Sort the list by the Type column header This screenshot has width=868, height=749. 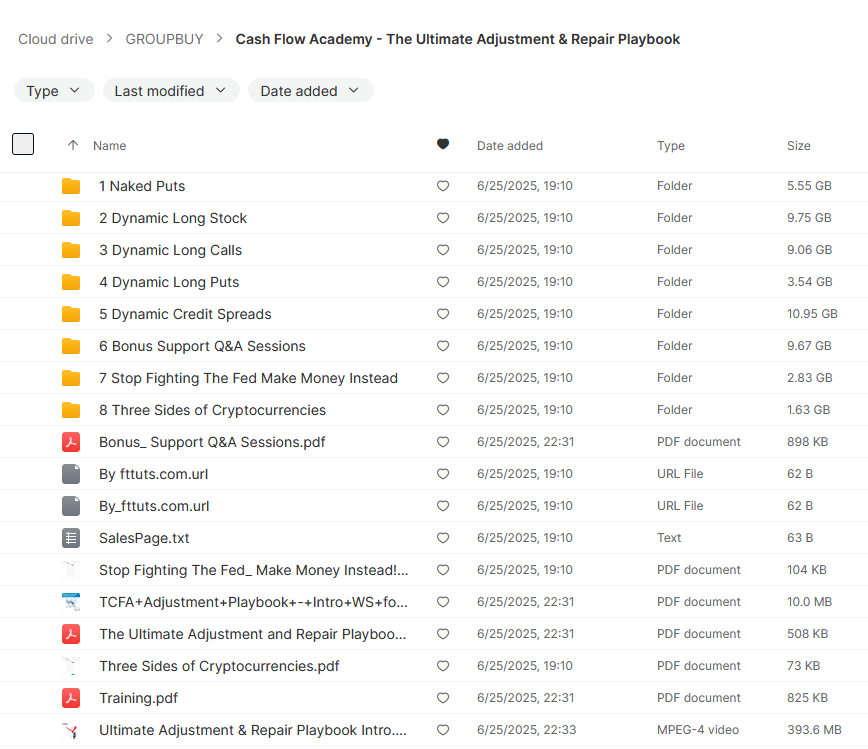pos(671,146)
